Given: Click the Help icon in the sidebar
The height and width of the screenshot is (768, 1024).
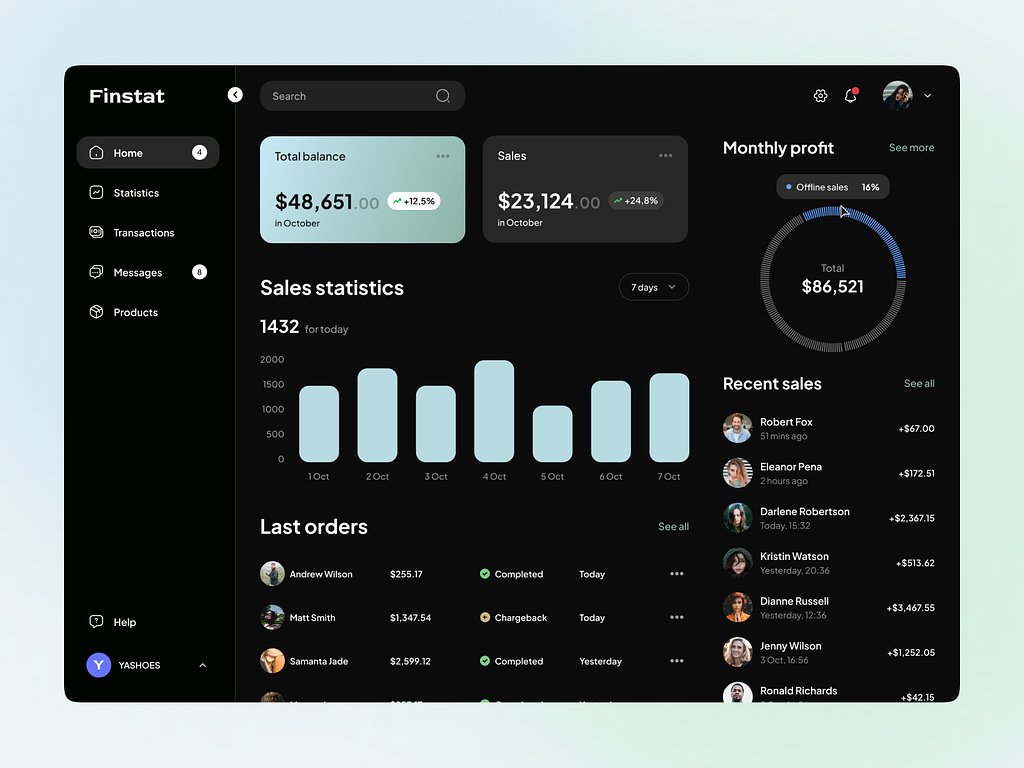Looking at the screenshot, I should (97, 622).
